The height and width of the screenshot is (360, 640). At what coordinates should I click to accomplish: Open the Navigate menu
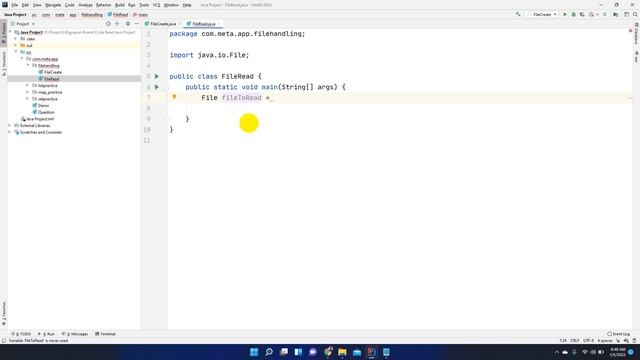pyautogui.click(x=53, y=5)
